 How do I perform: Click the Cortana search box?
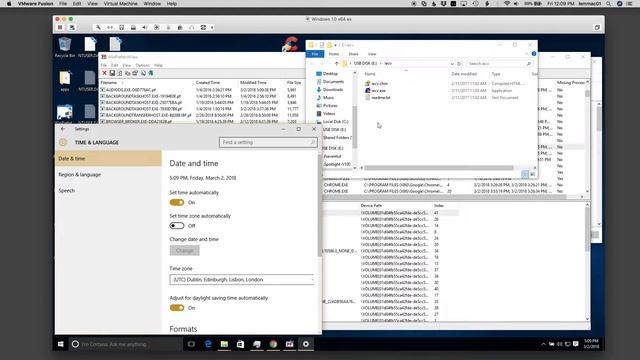(x=126, y=344)
